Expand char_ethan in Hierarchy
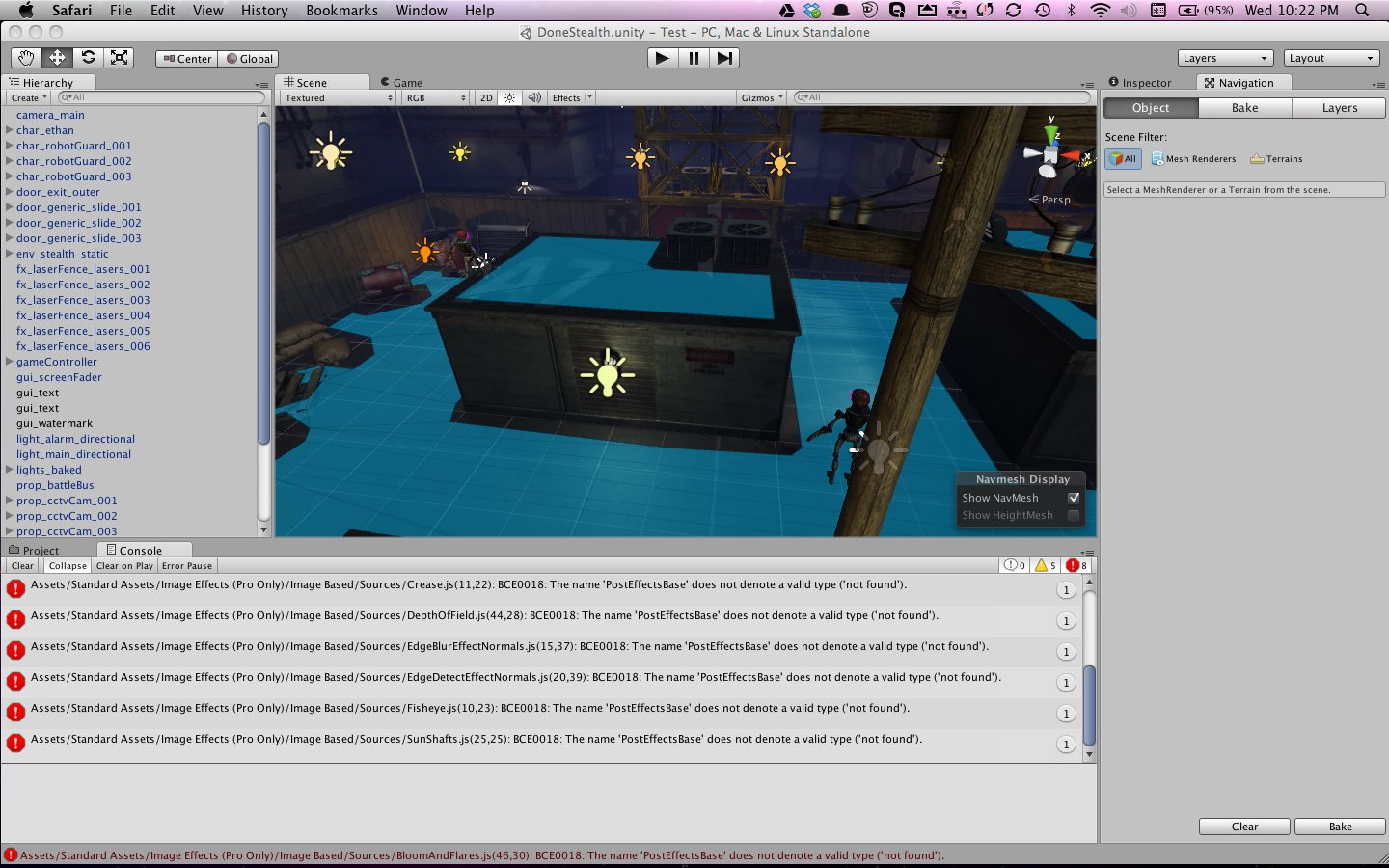The width and height of the screenshot is (1389, 868). 10,130
